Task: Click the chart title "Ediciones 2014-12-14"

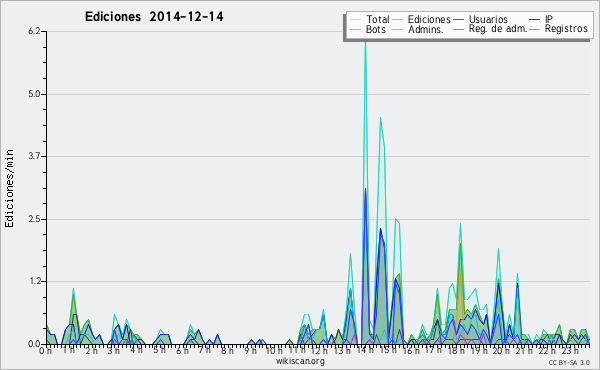Action: pyautogui.click(x=154, y=16)
